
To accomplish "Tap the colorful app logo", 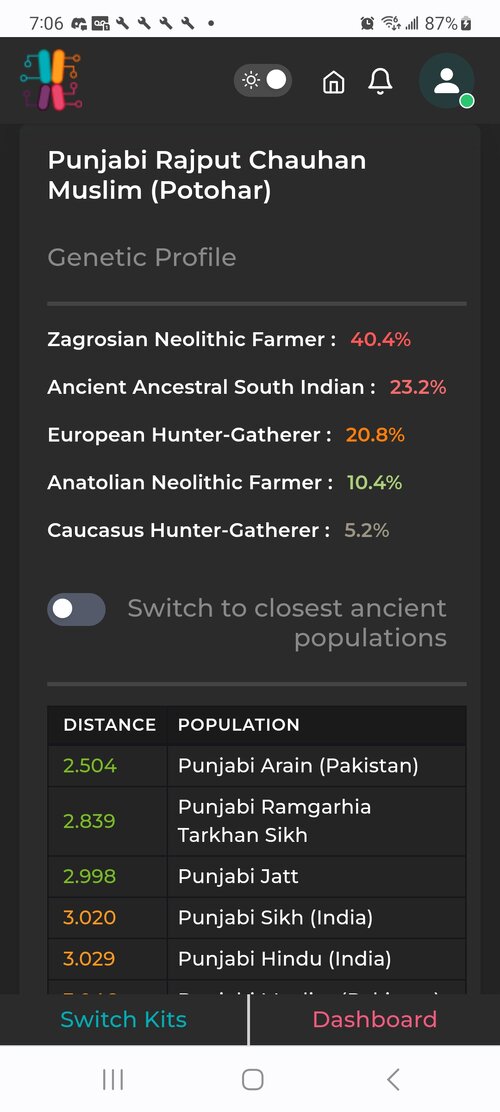I will tap(51, 79).
